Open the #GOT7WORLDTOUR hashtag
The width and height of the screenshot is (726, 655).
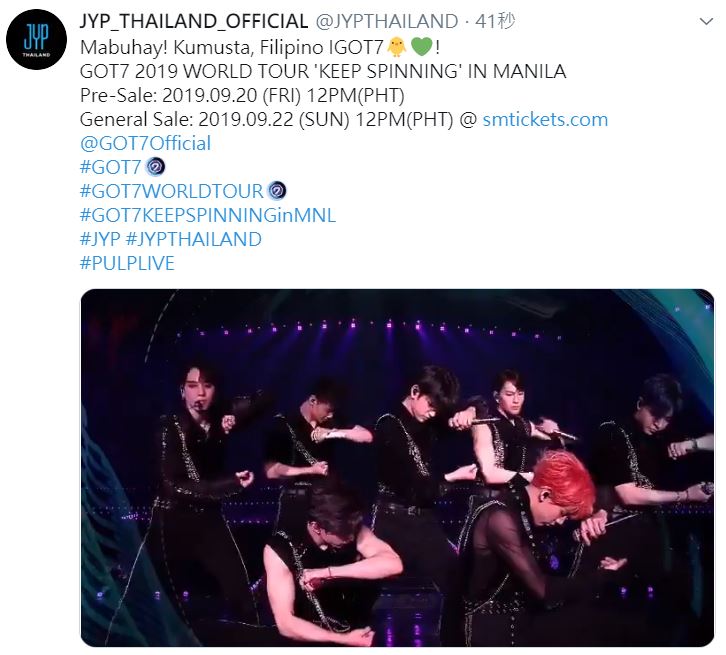point(172,191)
